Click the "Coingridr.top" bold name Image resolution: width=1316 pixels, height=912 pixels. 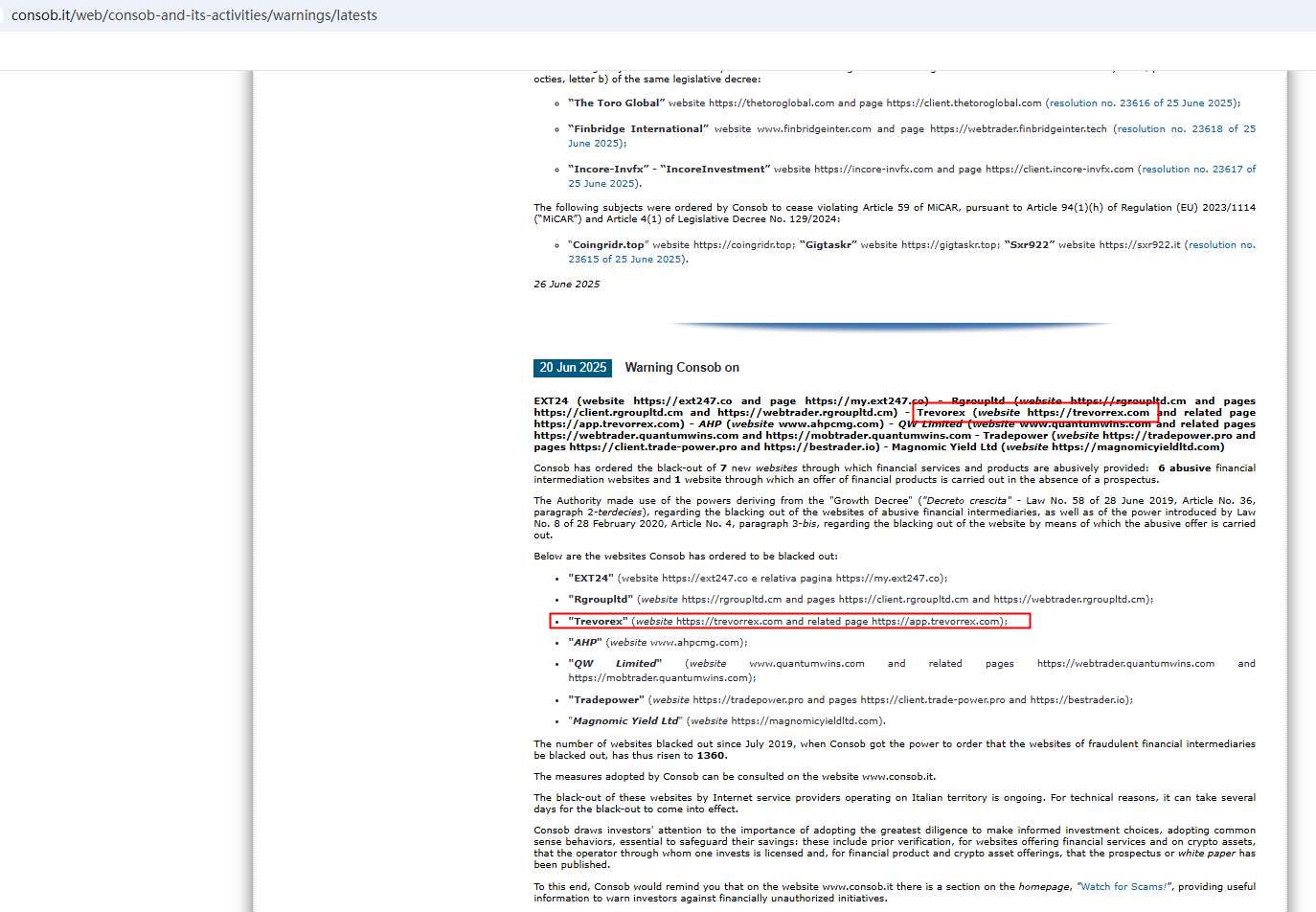pyautogui.click(x=608, y=245)
